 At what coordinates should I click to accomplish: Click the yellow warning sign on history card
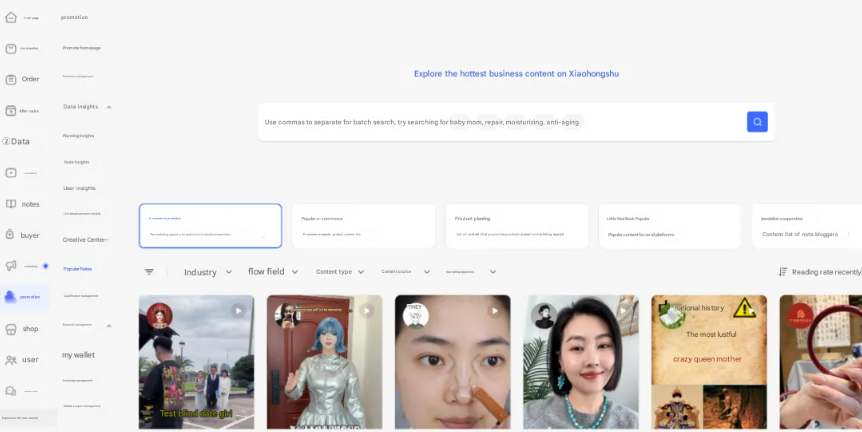(744, 308)
